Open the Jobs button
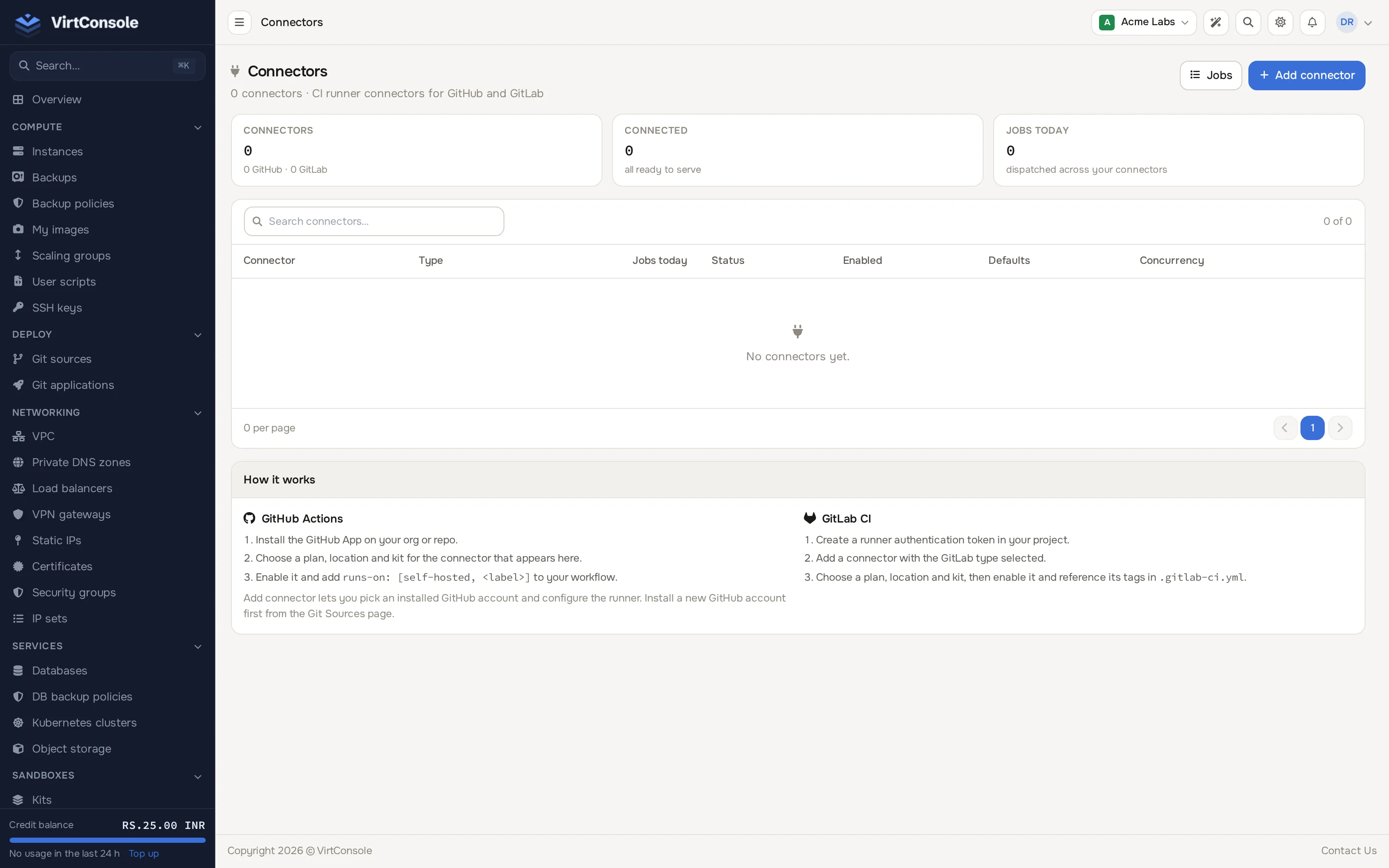Viewport: 1389px width, 868px height. 1211,75
